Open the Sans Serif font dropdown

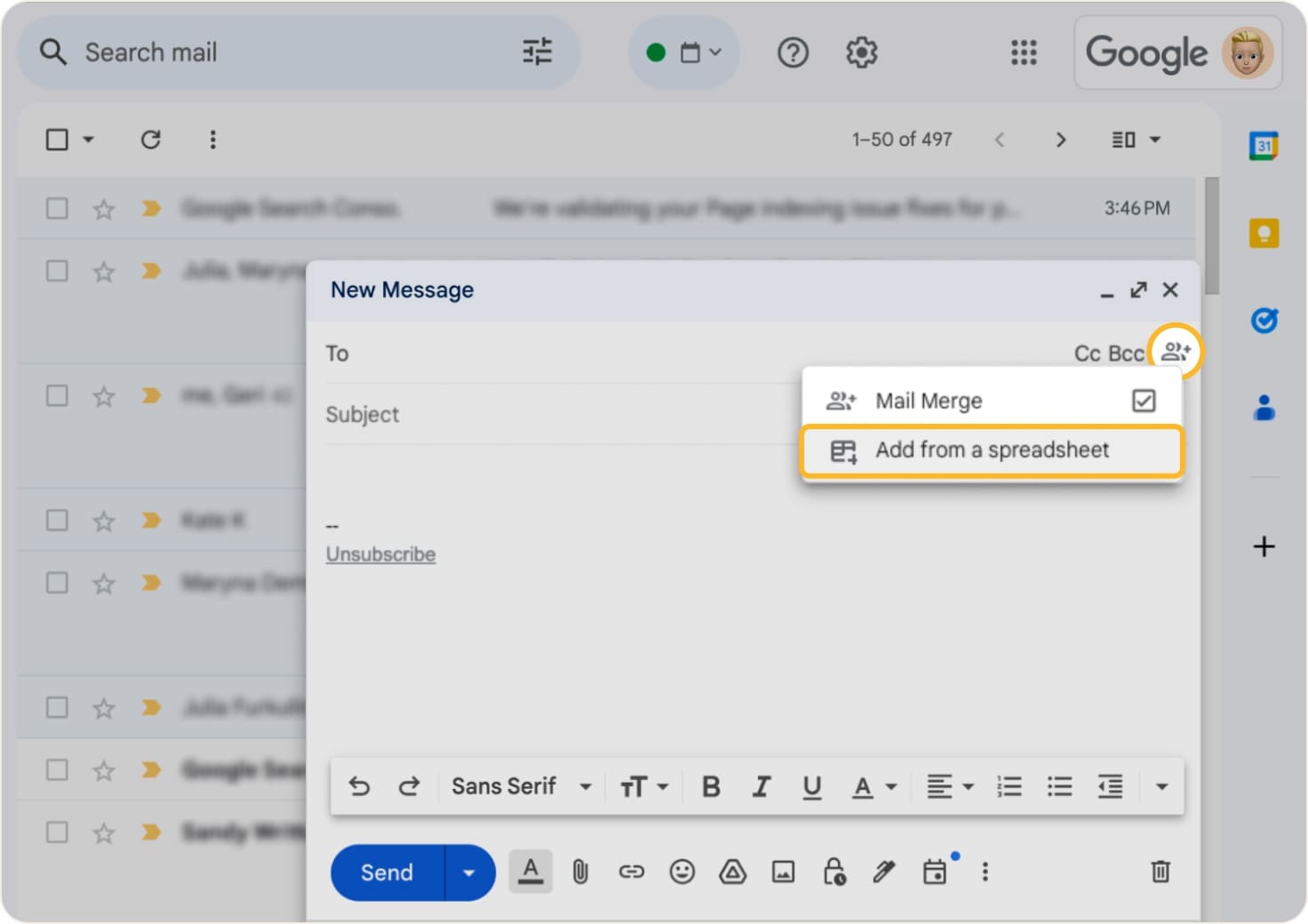point(520,785)
